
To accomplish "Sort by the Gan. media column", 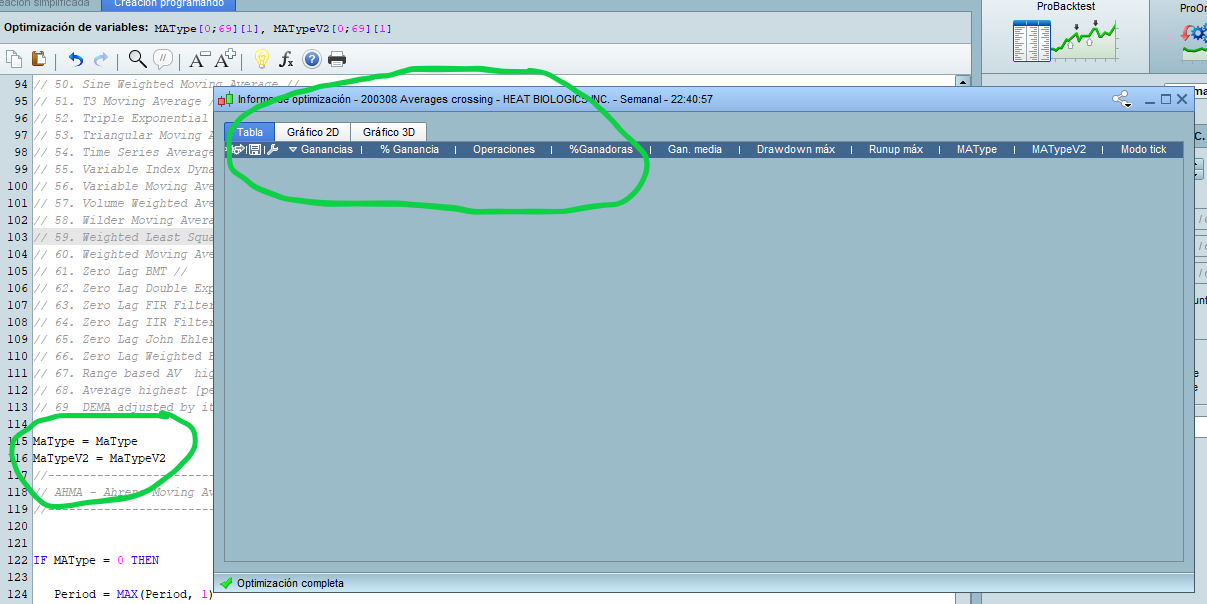I will (x=695, y=150).
